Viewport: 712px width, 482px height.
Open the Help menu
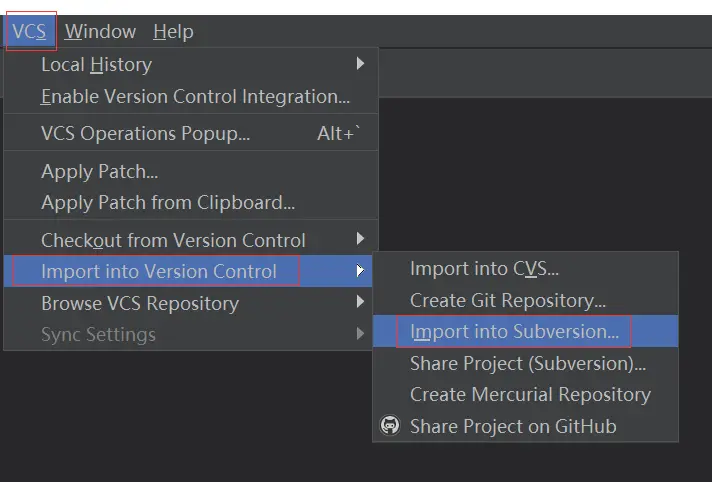tap(173, 31)
